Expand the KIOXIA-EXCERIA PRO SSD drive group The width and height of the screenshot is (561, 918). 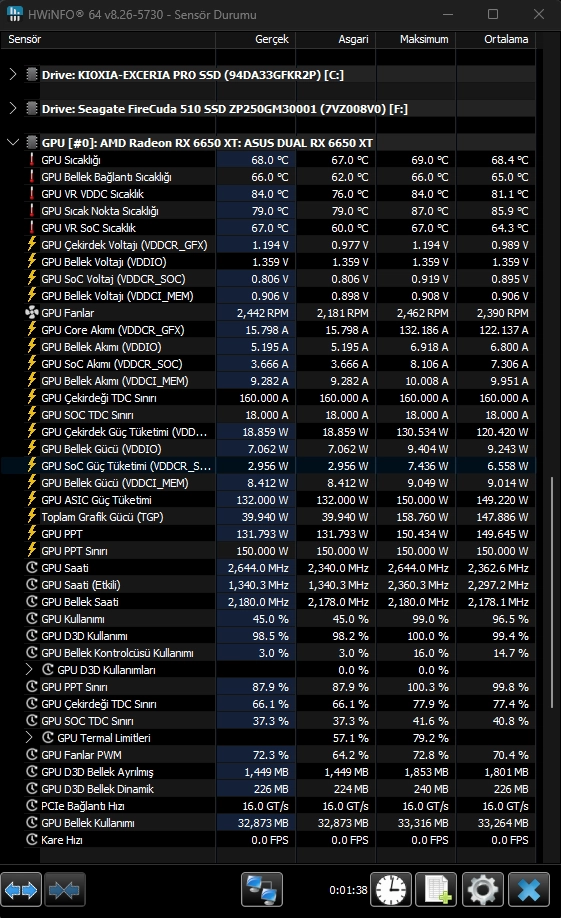[13, 74]
